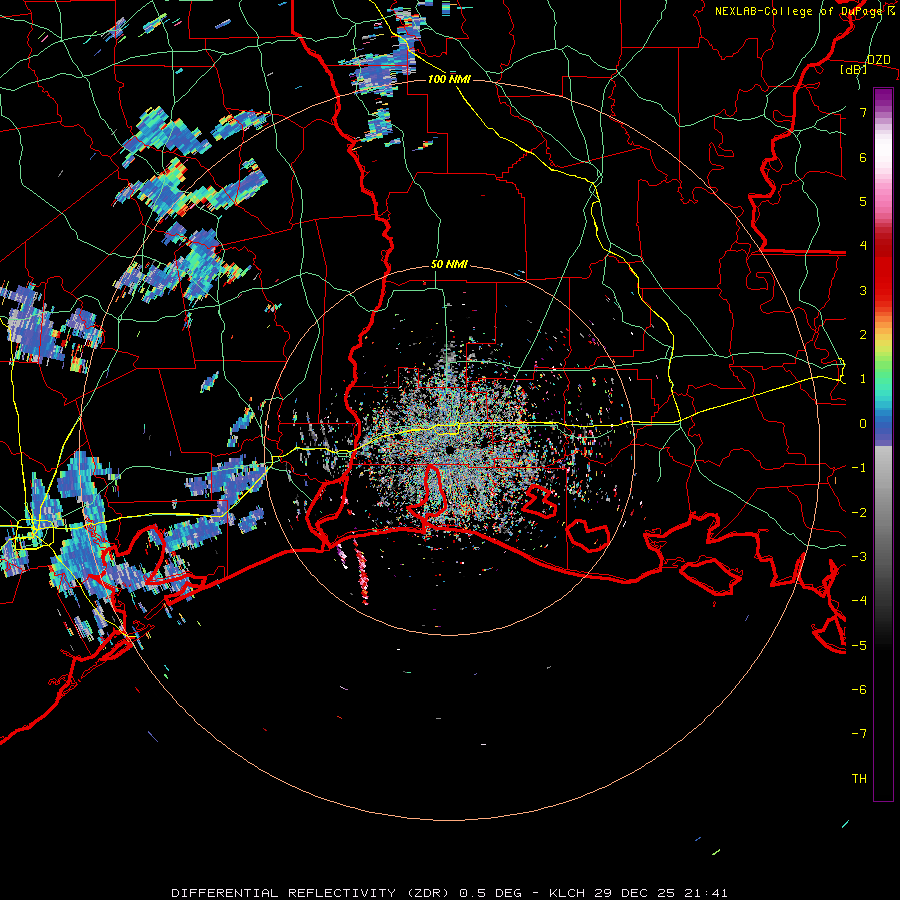
Task: Select the -7 value on scale
Action: (x=859, y=734)
